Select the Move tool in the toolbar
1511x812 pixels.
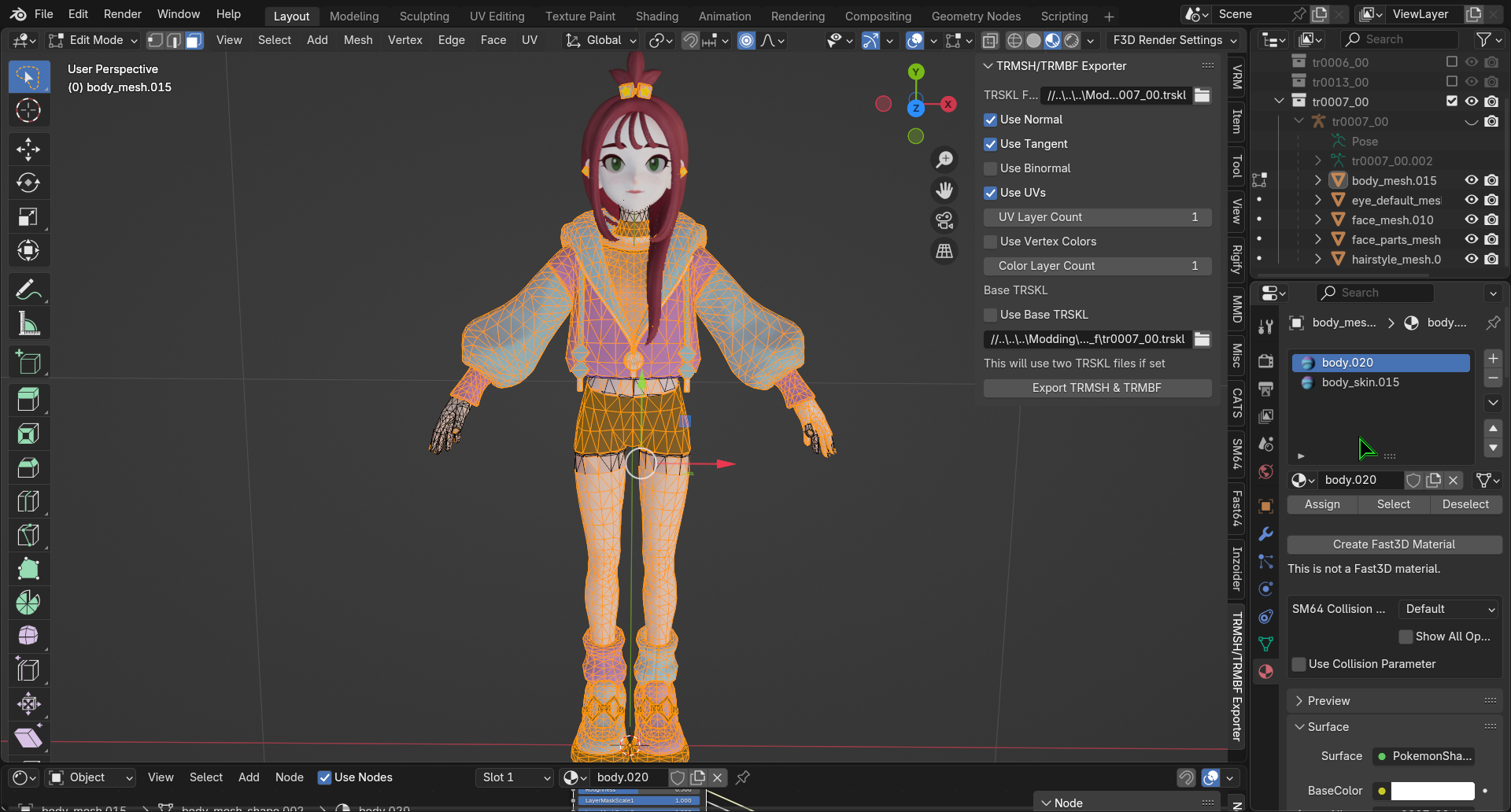(x=28, y=149)
